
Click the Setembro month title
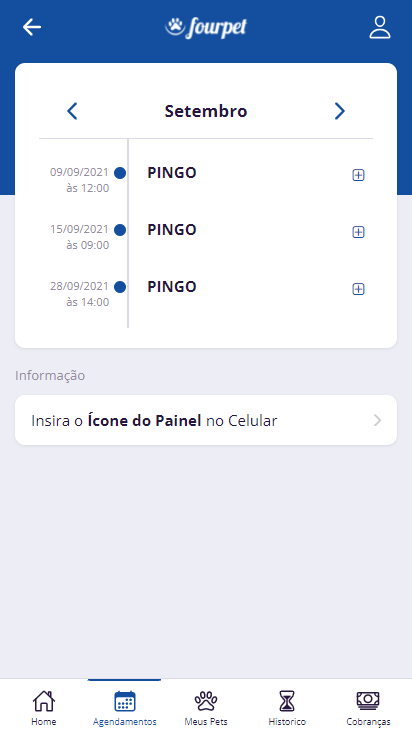(206, 111)
